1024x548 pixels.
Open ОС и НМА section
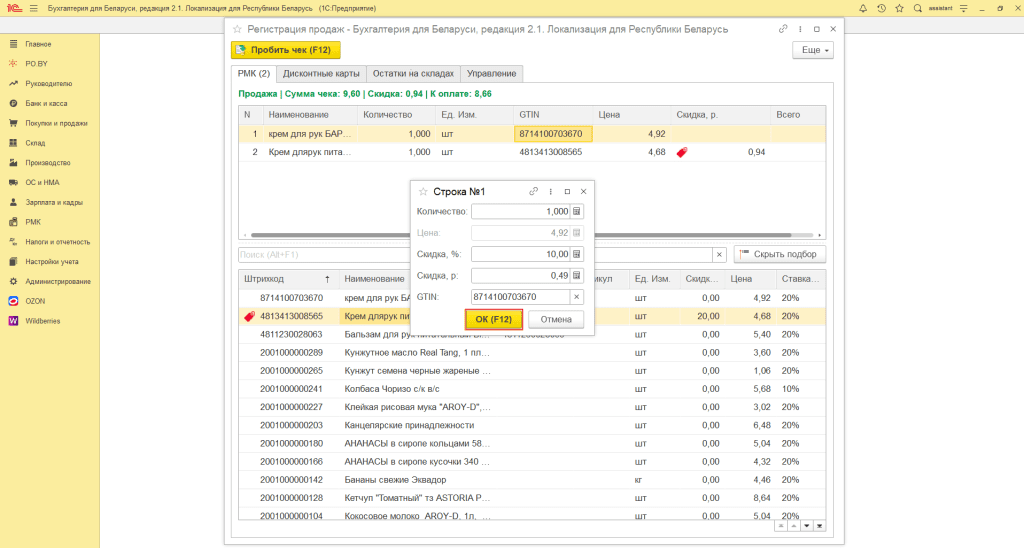click(42, 183)
